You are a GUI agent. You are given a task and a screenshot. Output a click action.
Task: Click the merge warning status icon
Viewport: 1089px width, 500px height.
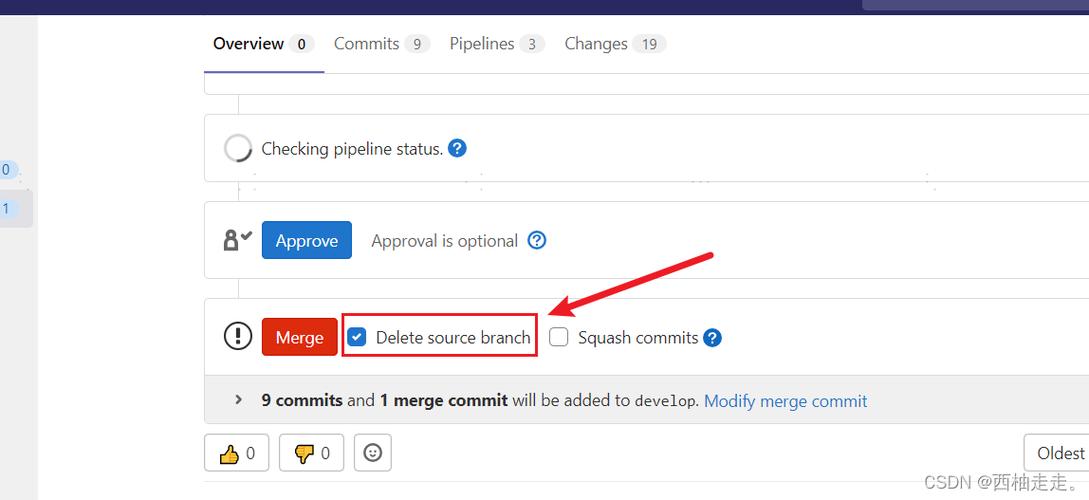click(x=238, y=336)
